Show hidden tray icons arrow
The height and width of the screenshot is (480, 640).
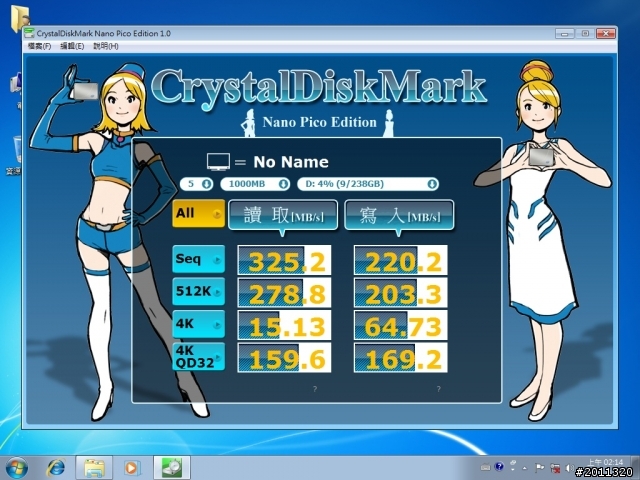point(525,468)
